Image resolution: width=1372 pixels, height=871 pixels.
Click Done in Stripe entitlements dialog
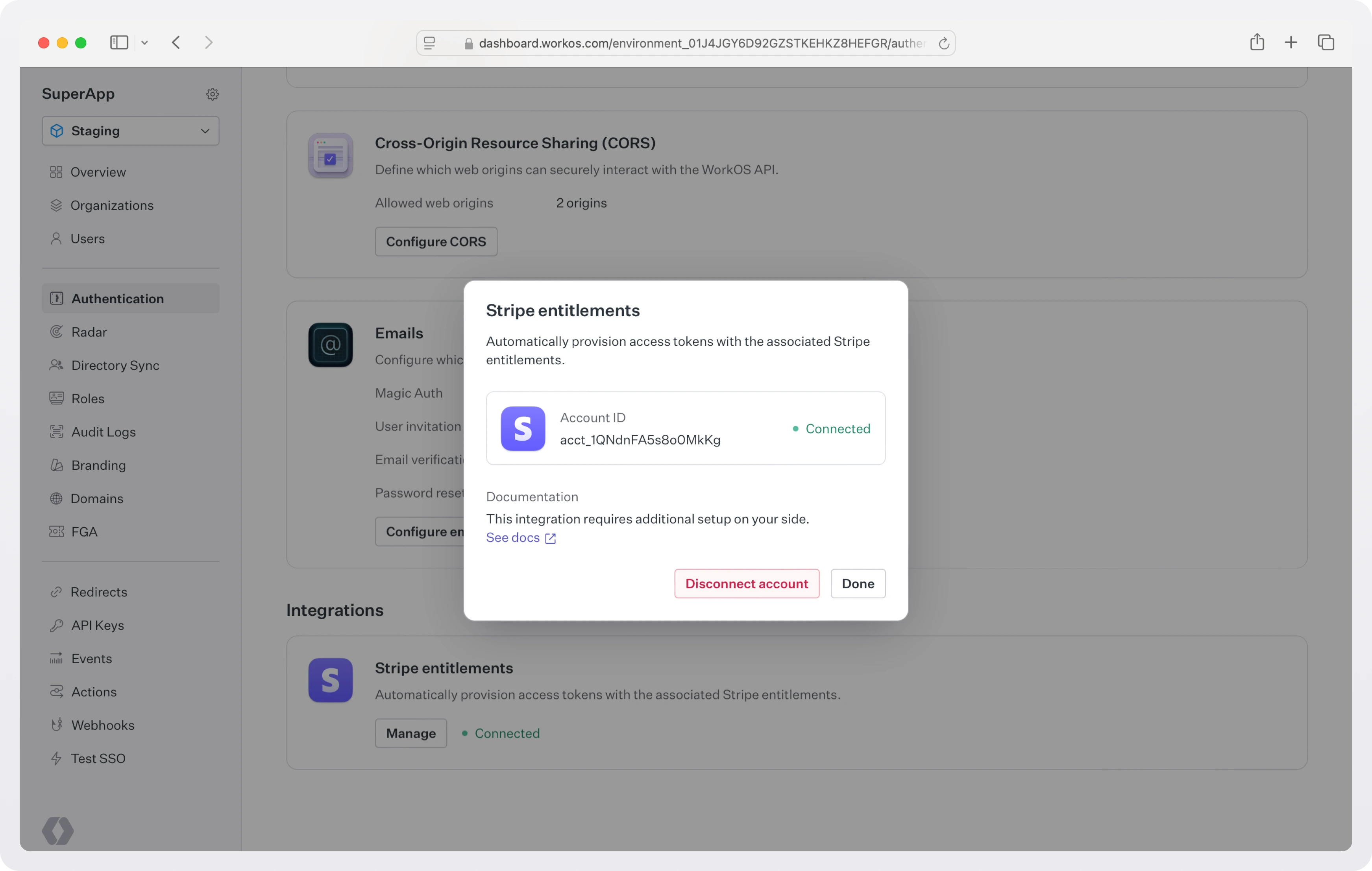(x=858, y=584)
